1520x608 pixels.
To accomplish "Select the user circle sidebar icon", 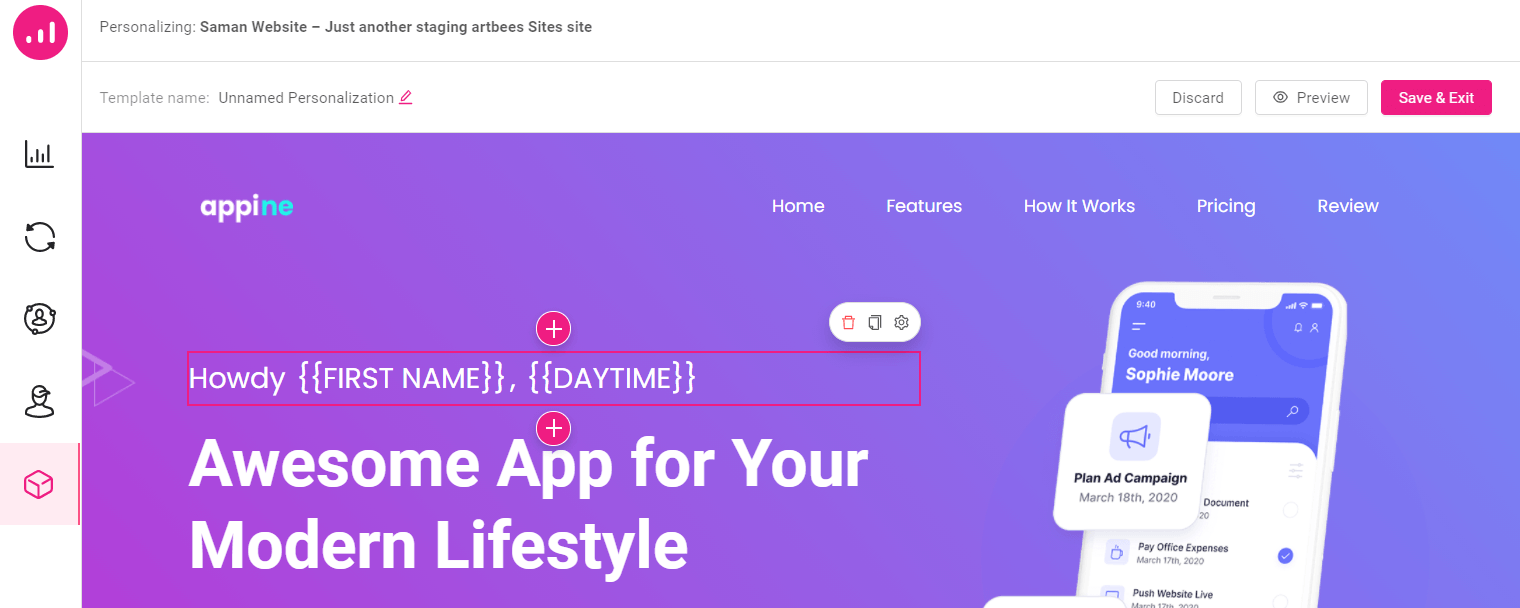I will (x=40, y=319).
